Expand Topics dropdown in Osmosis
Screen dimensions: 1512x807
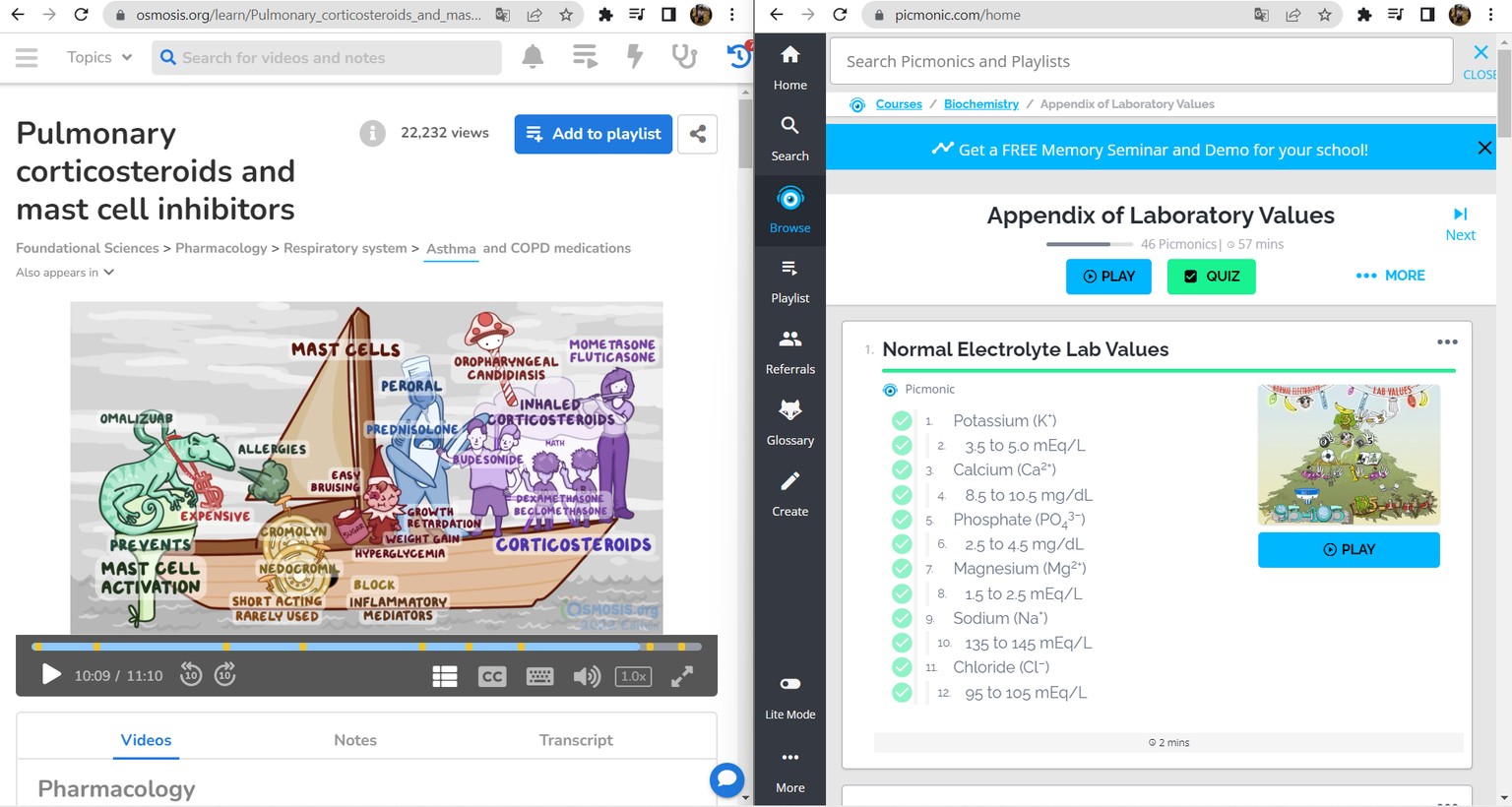[98, 57]
